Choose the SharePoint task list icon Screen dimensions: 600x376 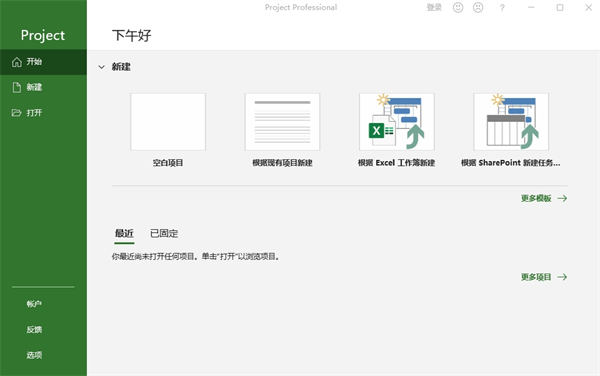511,122
